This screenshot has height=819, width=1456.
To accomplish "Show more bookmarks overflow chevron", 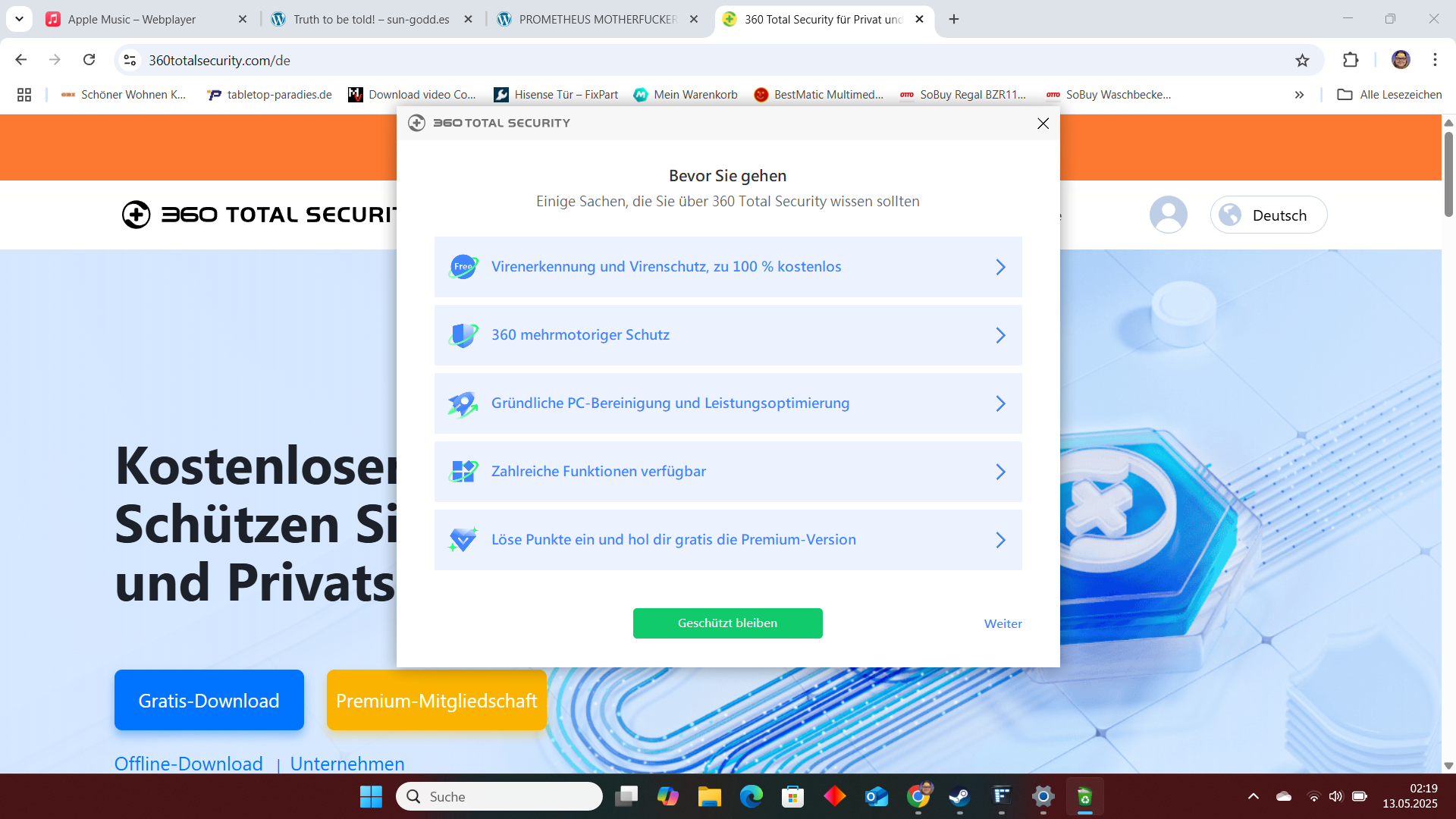I will pos(1299,95).
